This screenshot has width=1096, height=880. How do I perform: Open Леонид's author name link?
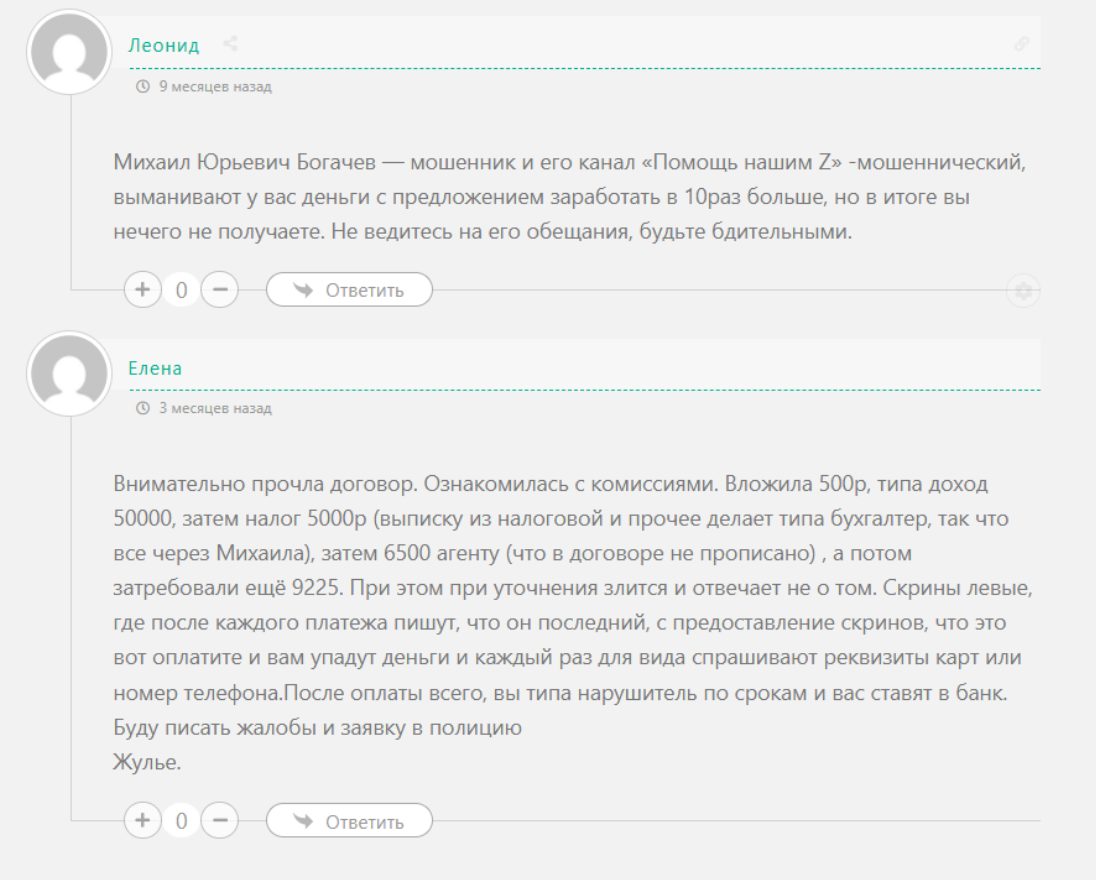(164, 45)
